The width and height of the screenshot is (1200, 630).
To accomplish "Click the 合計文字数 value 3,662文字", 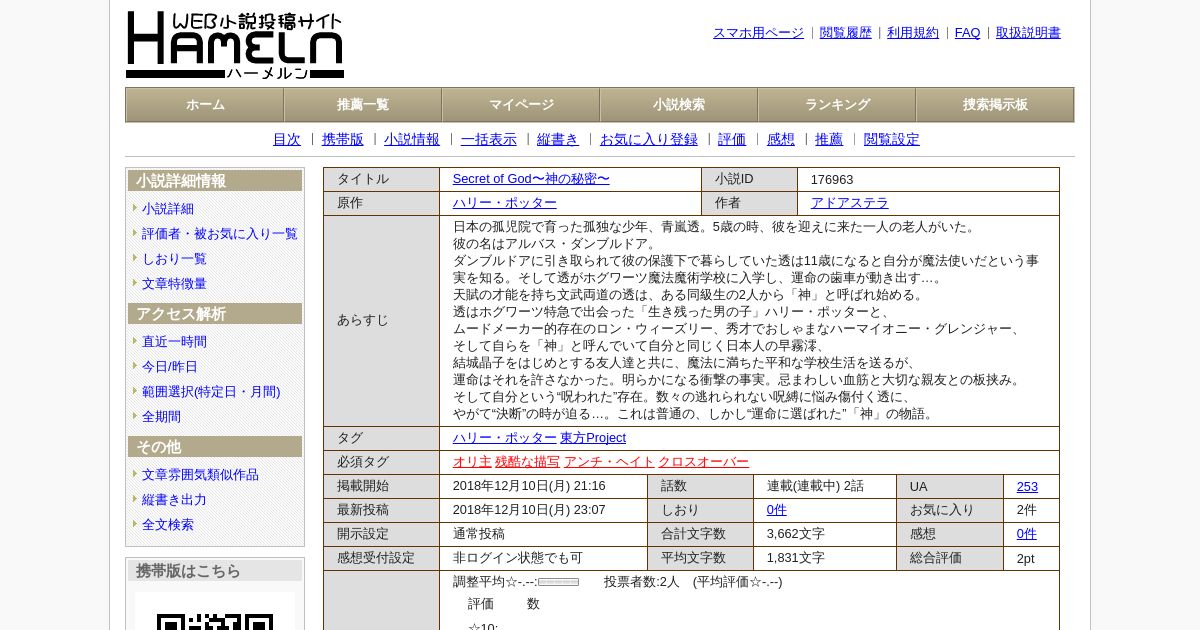I will click(796, 534).
